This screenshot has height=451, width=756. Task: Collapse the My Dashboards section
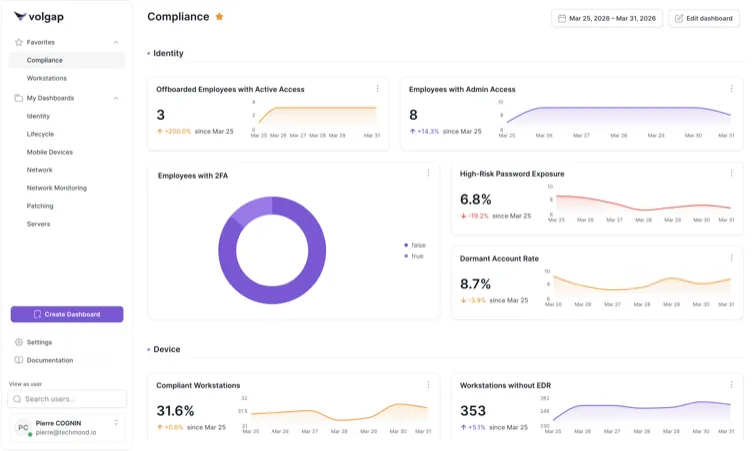(116, 98)
